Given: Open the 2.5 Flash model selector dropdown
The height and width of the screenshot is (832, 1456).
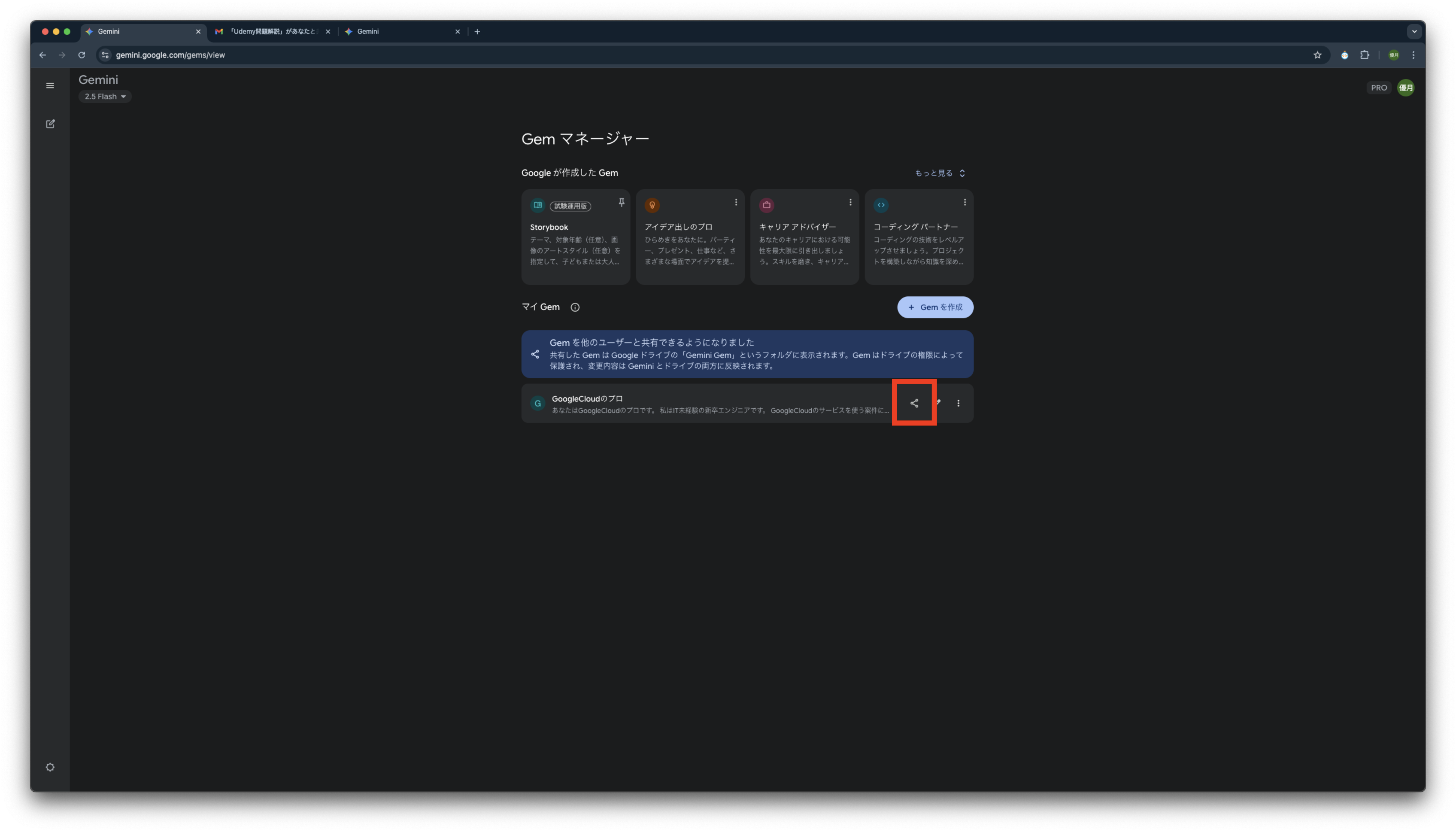Looking at the screenshot, I should coord(105,96).
